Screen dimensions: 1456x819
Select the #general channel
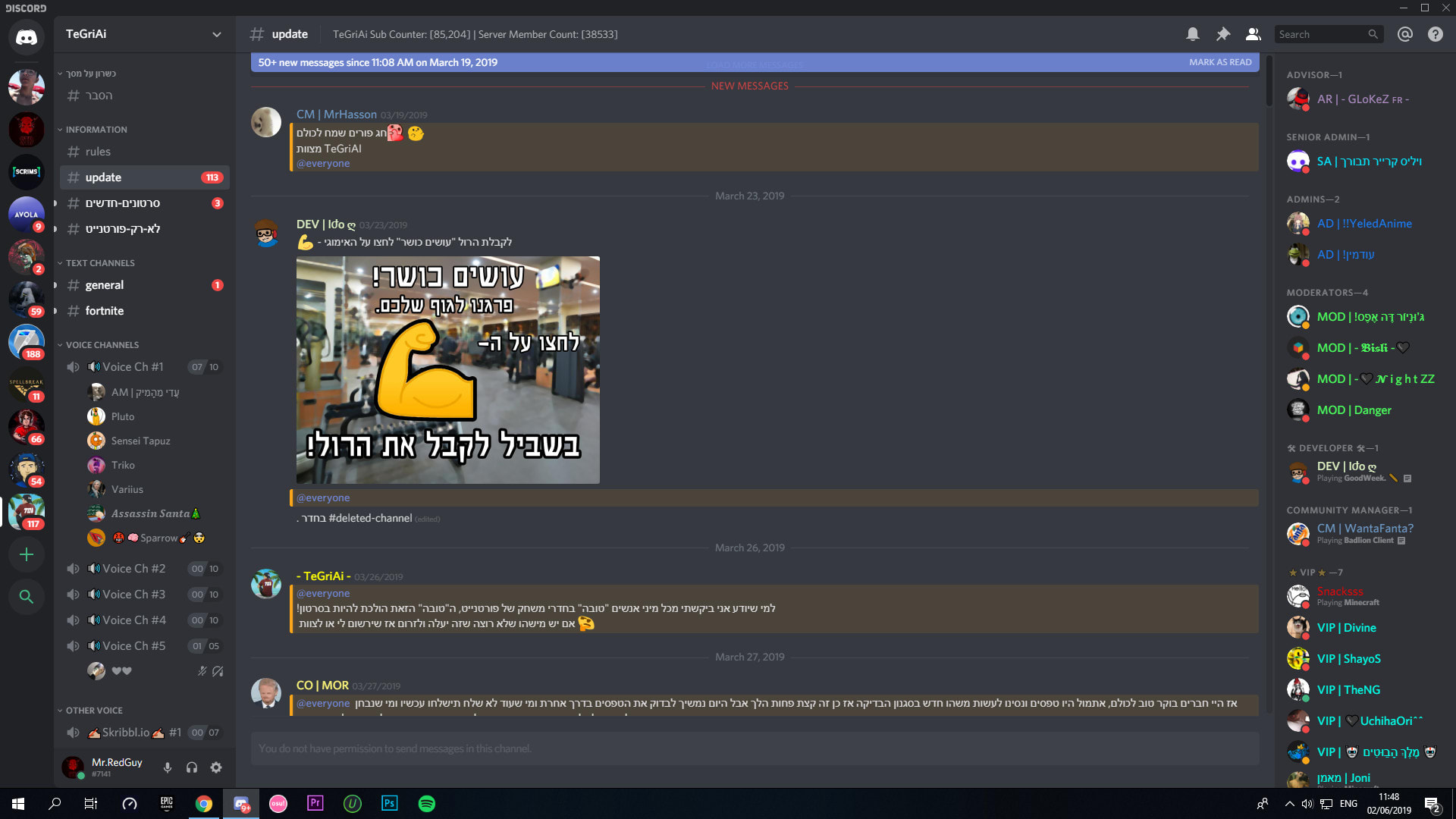[x=104, y=285]
